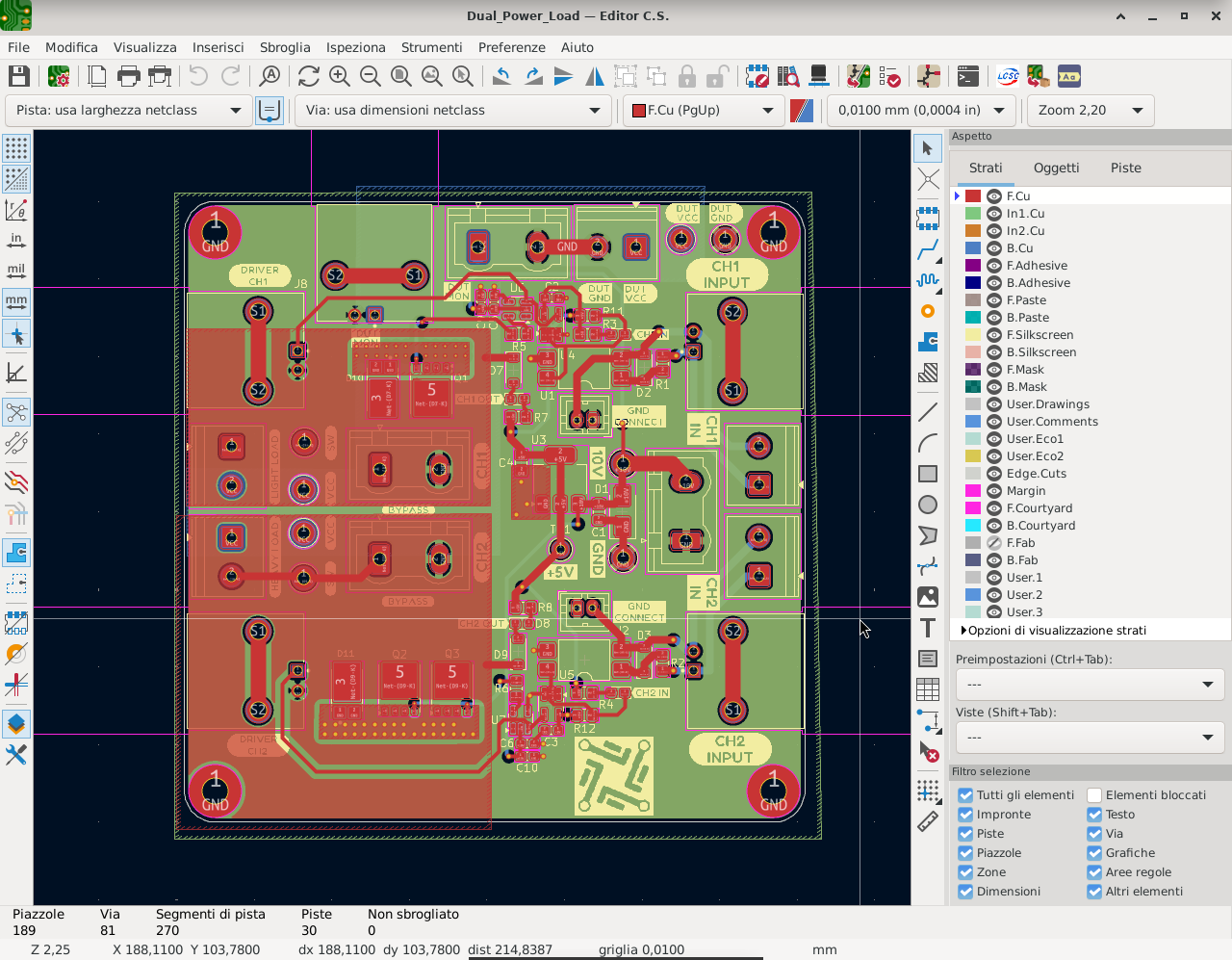Image resolution: width=1232 pixels, height=960 pixels.
Task: Open the F.Cu layer selector dropdown
Action: [703, 111]
